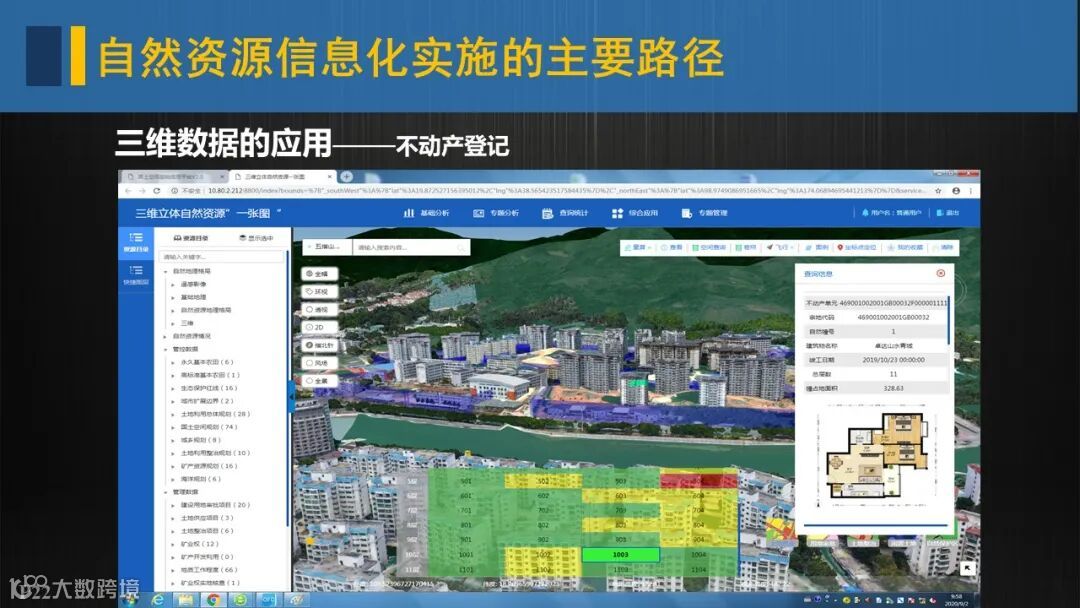Open a new browser tab

(347, 177)
